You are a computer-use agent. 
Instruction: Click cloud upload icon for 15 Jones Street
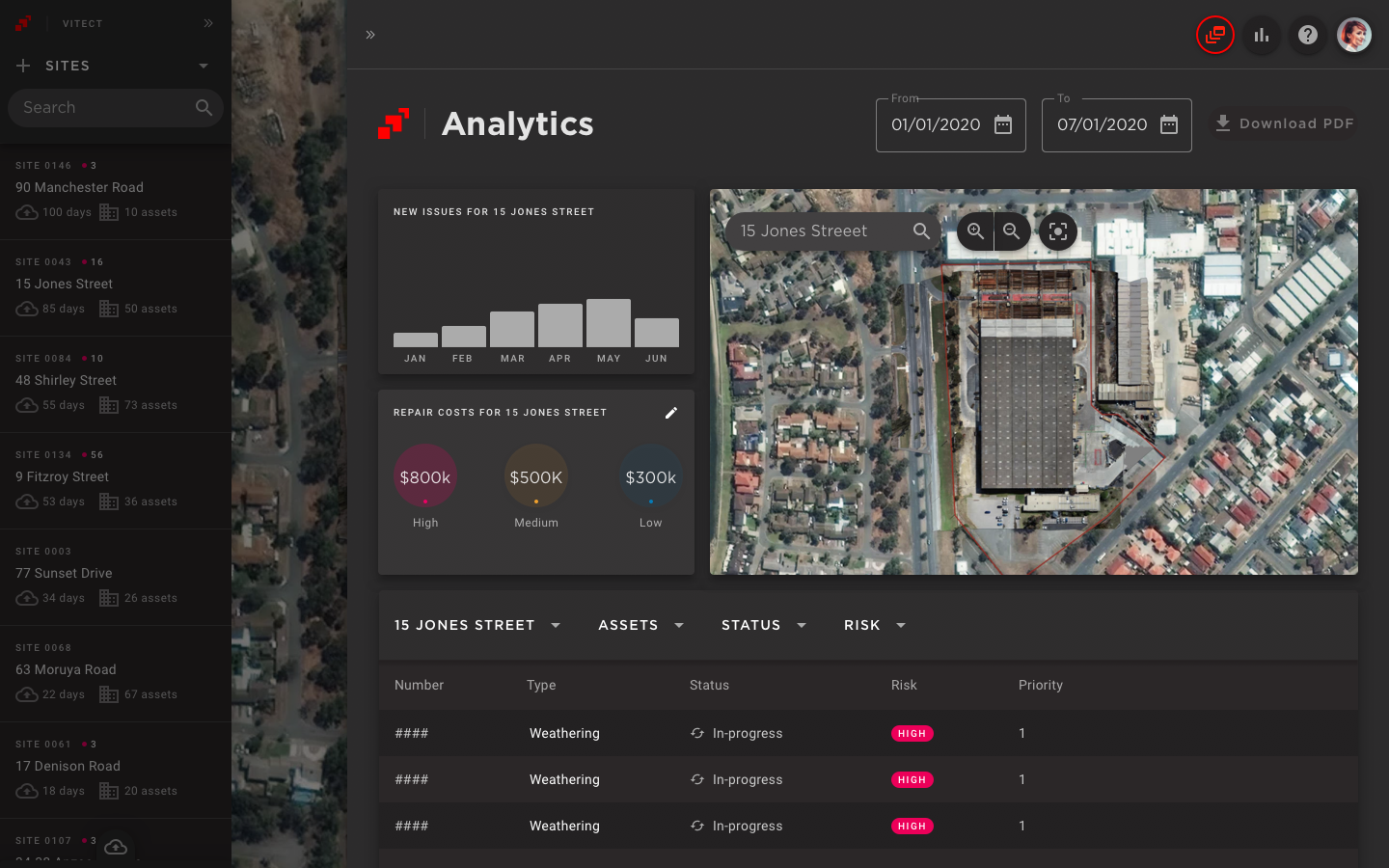coord(27,309)
